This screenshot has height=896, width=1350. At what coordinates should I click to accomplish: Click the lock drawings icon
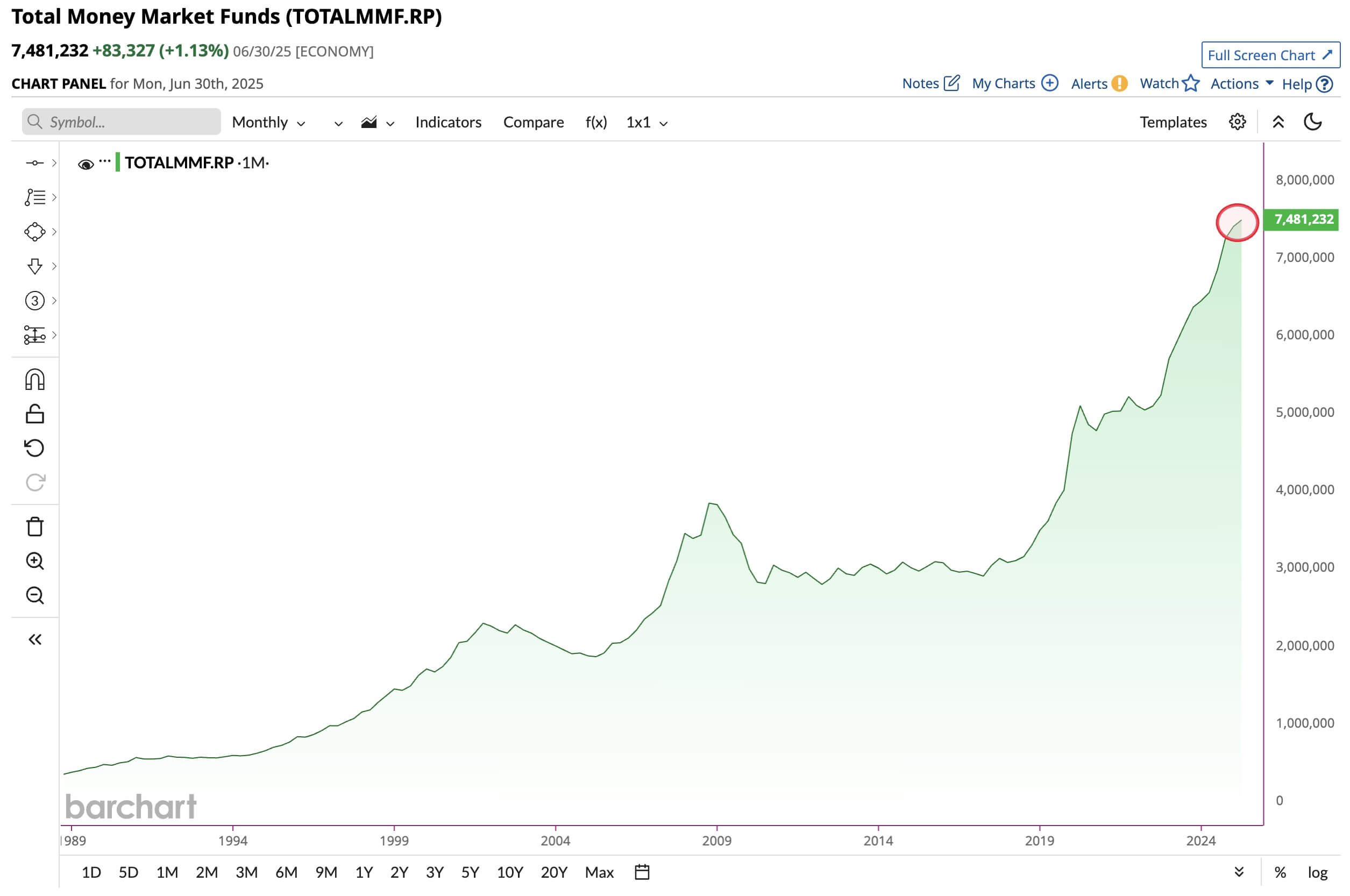point(35,413)
